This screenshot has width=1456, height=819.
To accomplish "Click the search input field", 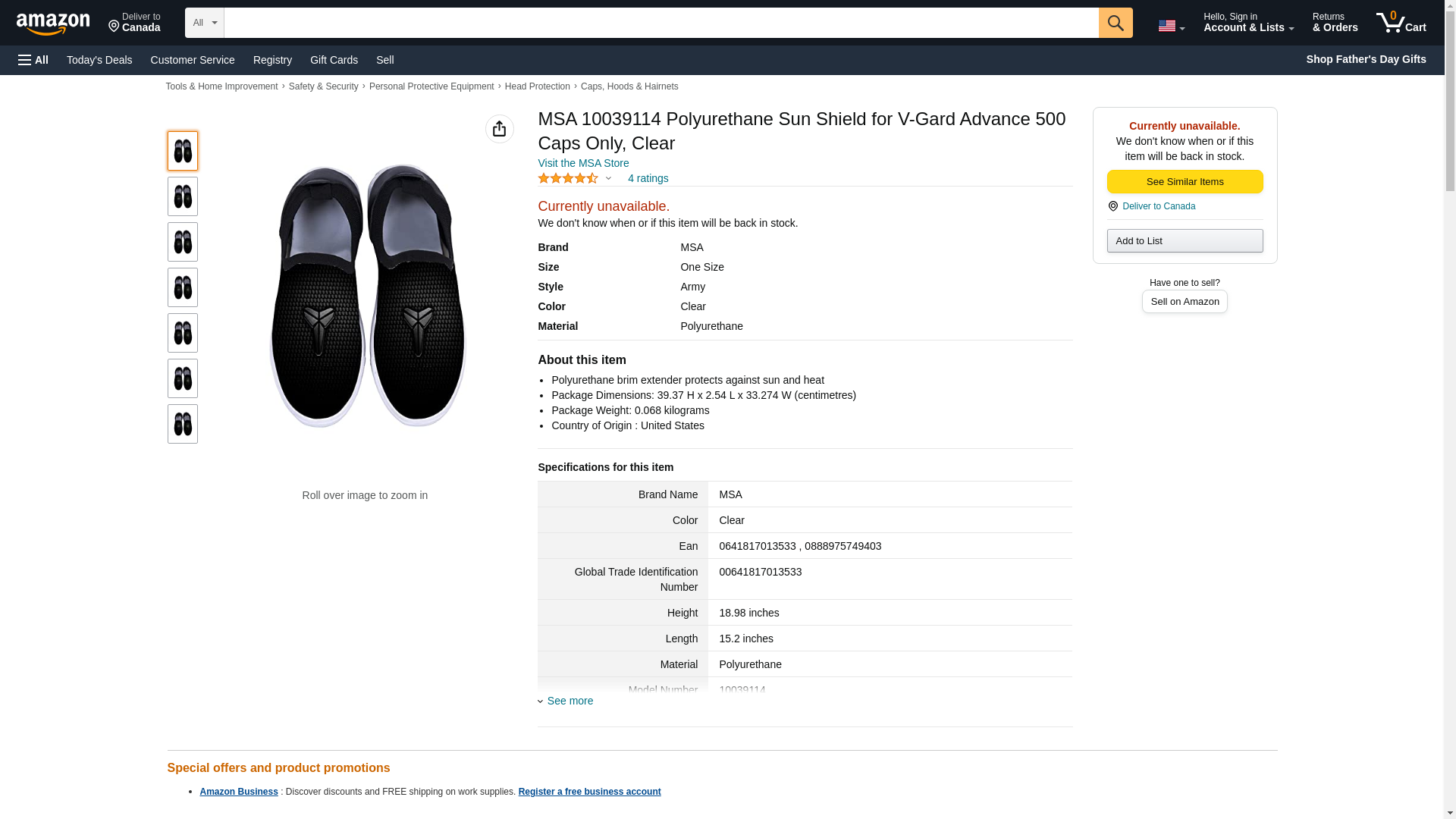I will tap(661, 23).
